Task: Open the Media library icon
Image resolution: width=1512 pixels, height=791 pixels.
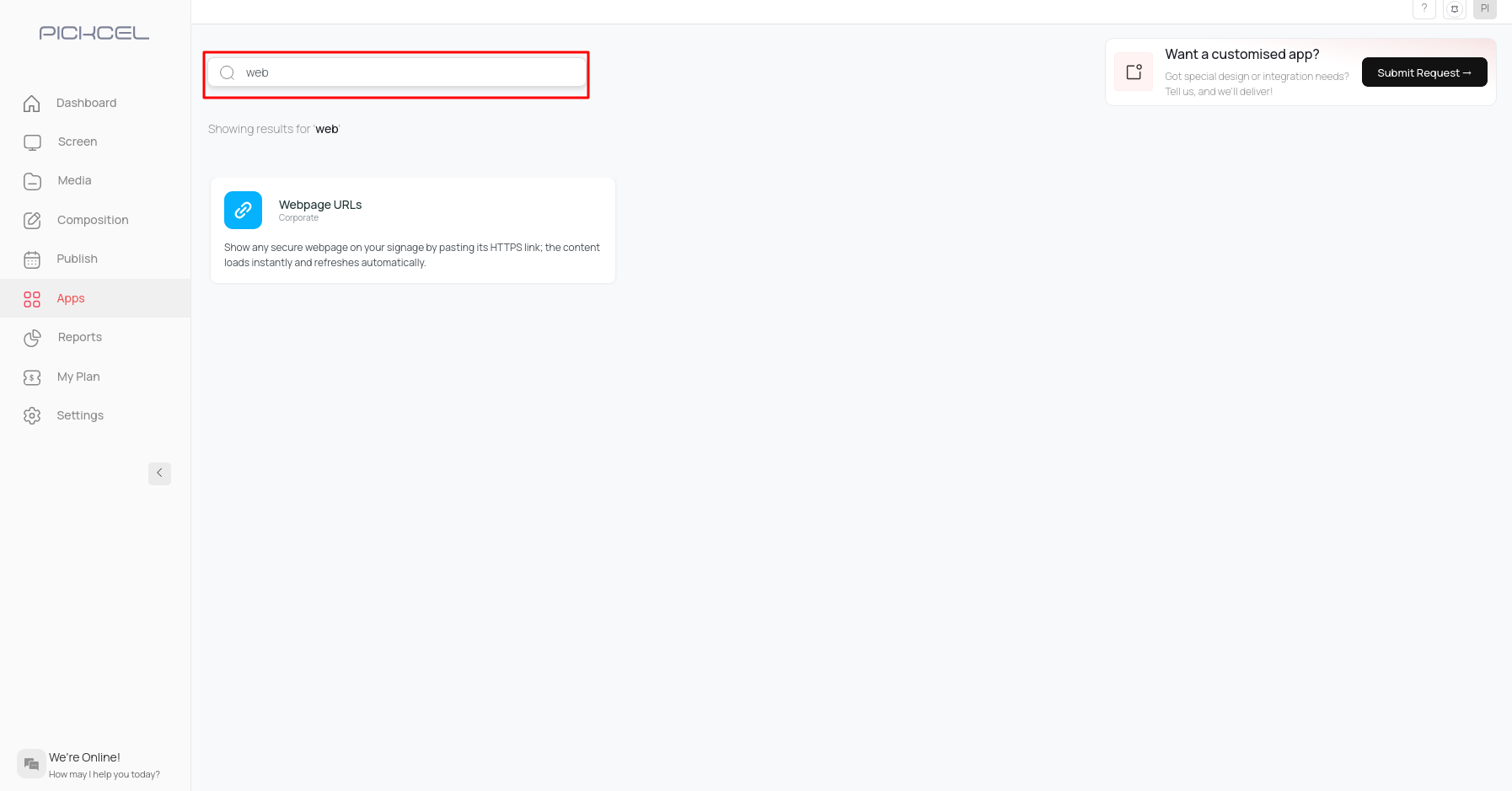Action: 32,180
